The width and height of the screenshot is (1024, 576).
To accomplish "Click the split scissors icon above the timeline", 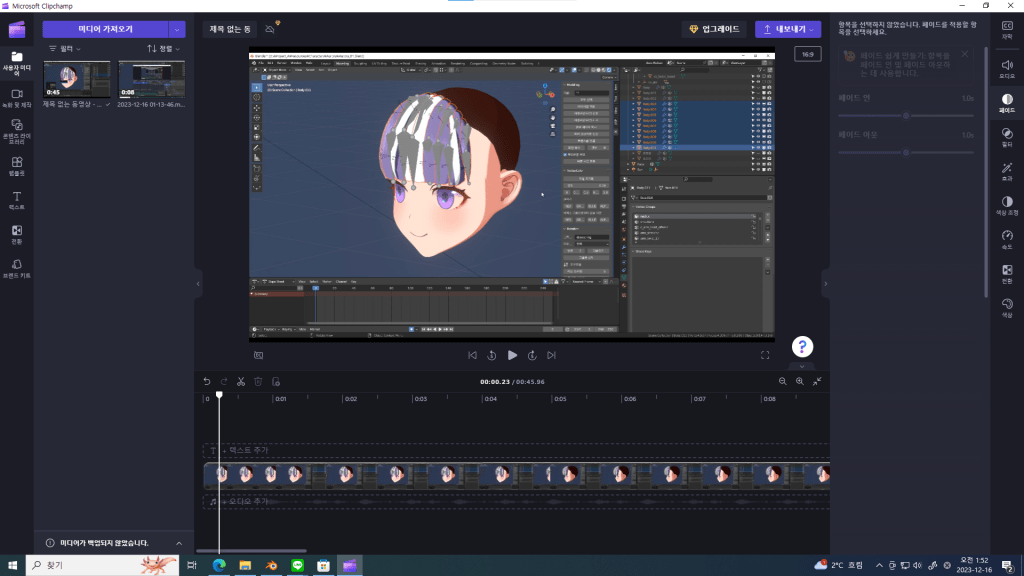I will (241, 381).
